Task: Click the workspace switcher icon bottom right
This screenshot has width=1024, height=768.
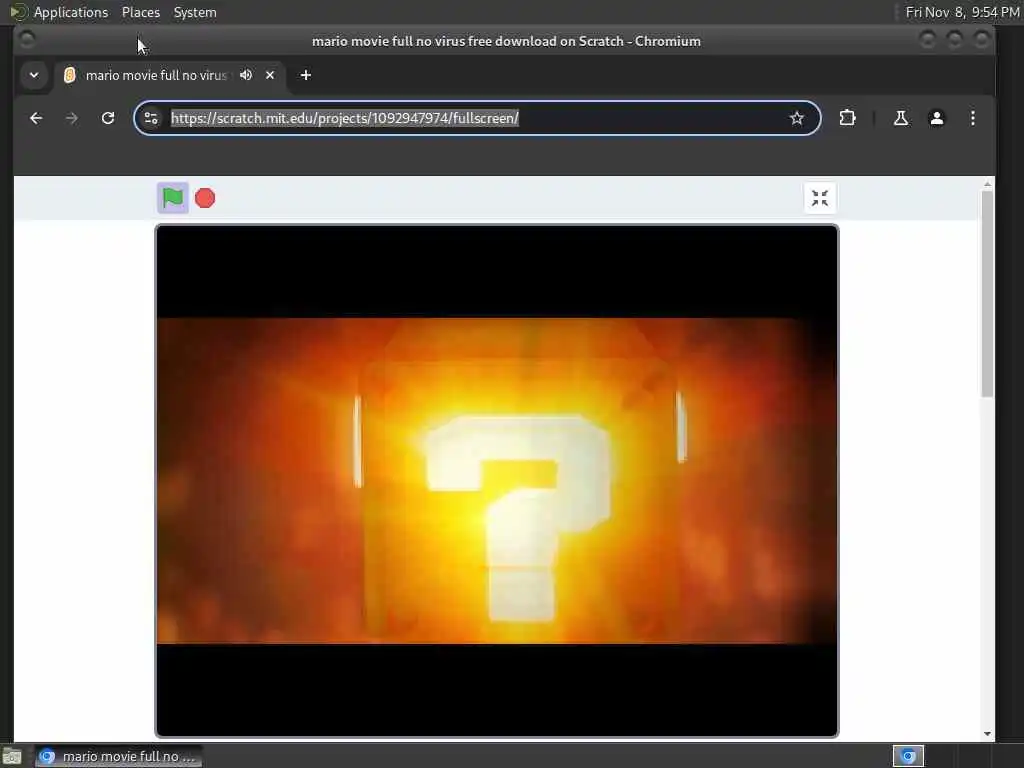Action: tap(908, 756)
